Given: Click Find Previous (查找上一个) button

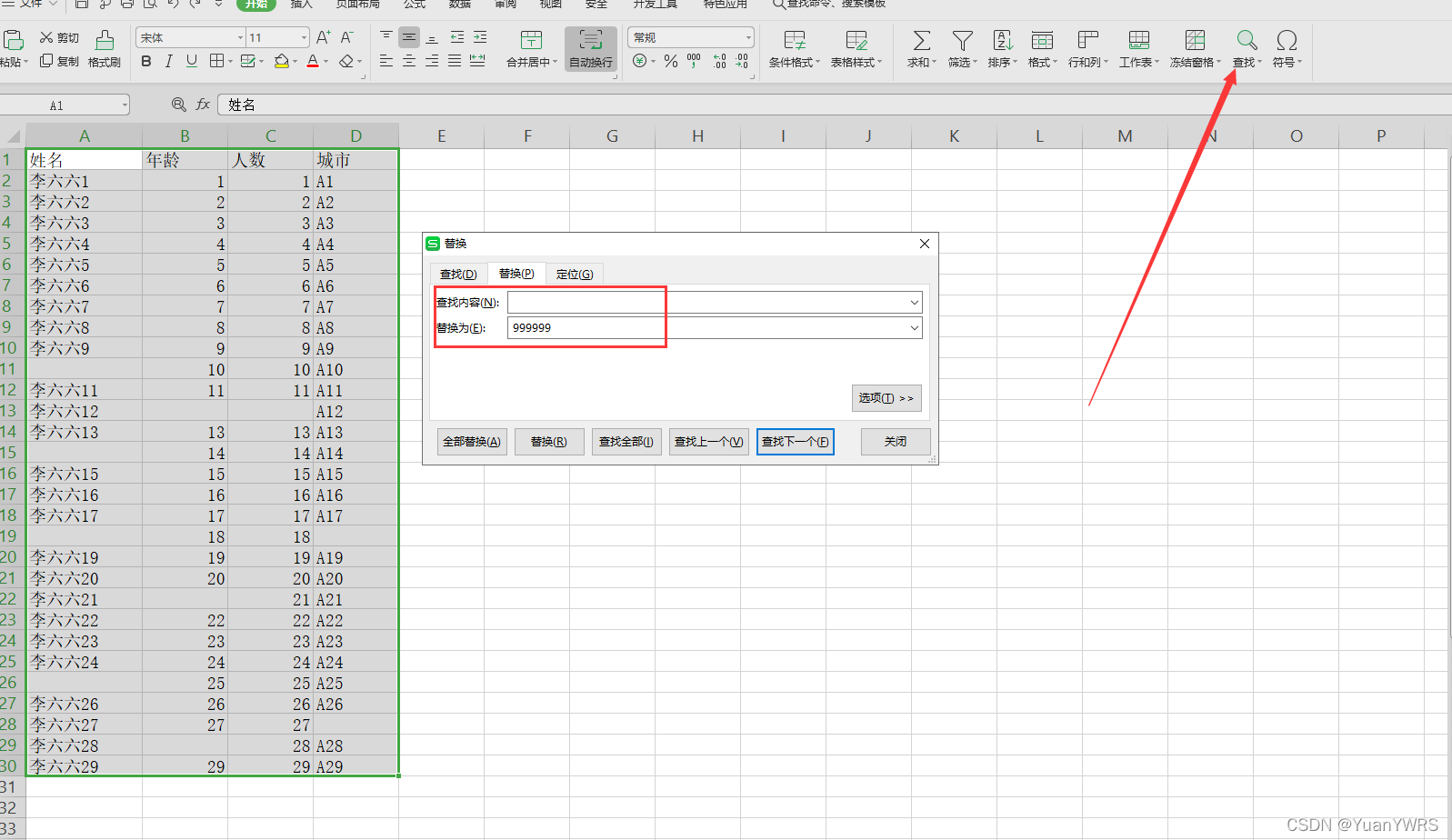Looking at the screenshot, I should tap(709, 441).
